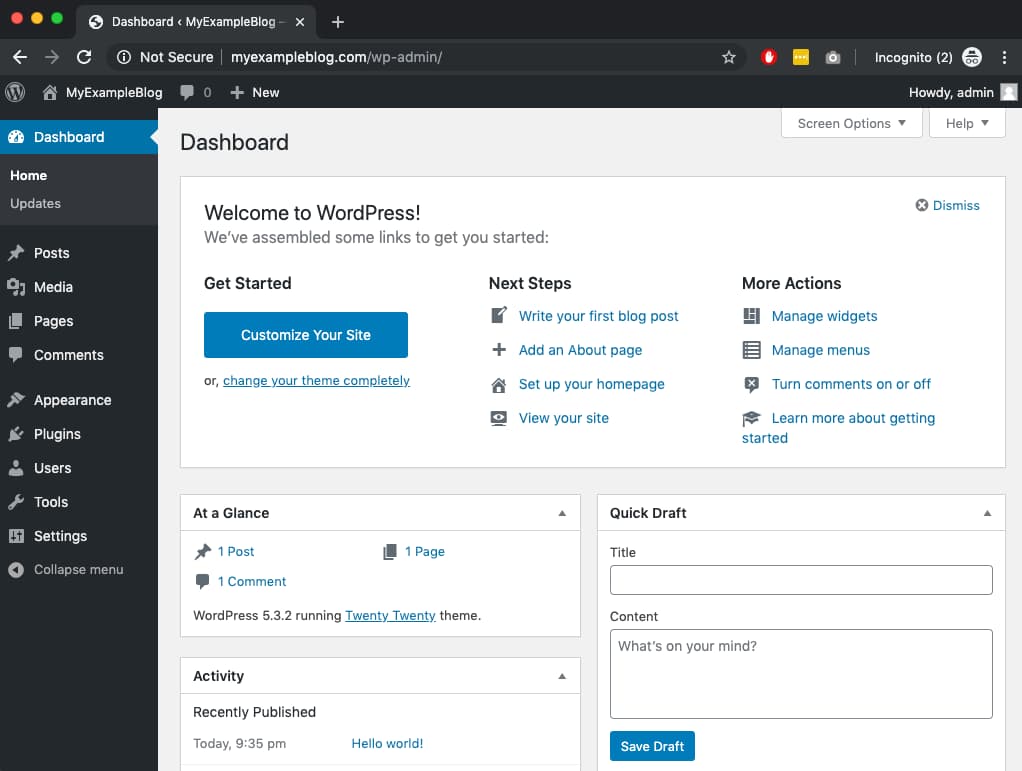Collapse the Quick Draft panel
This screenshot has width=1022, height=771.
coord(987,513)
